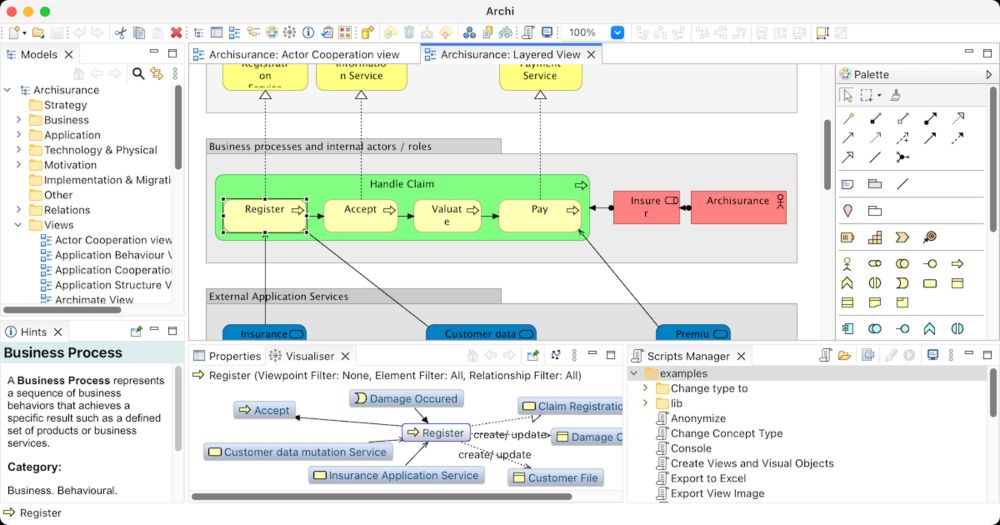Toggle pin to selection in Visualiser toolbar
Viewport: 1000px width, 525px height.
(x=533, y=356)
